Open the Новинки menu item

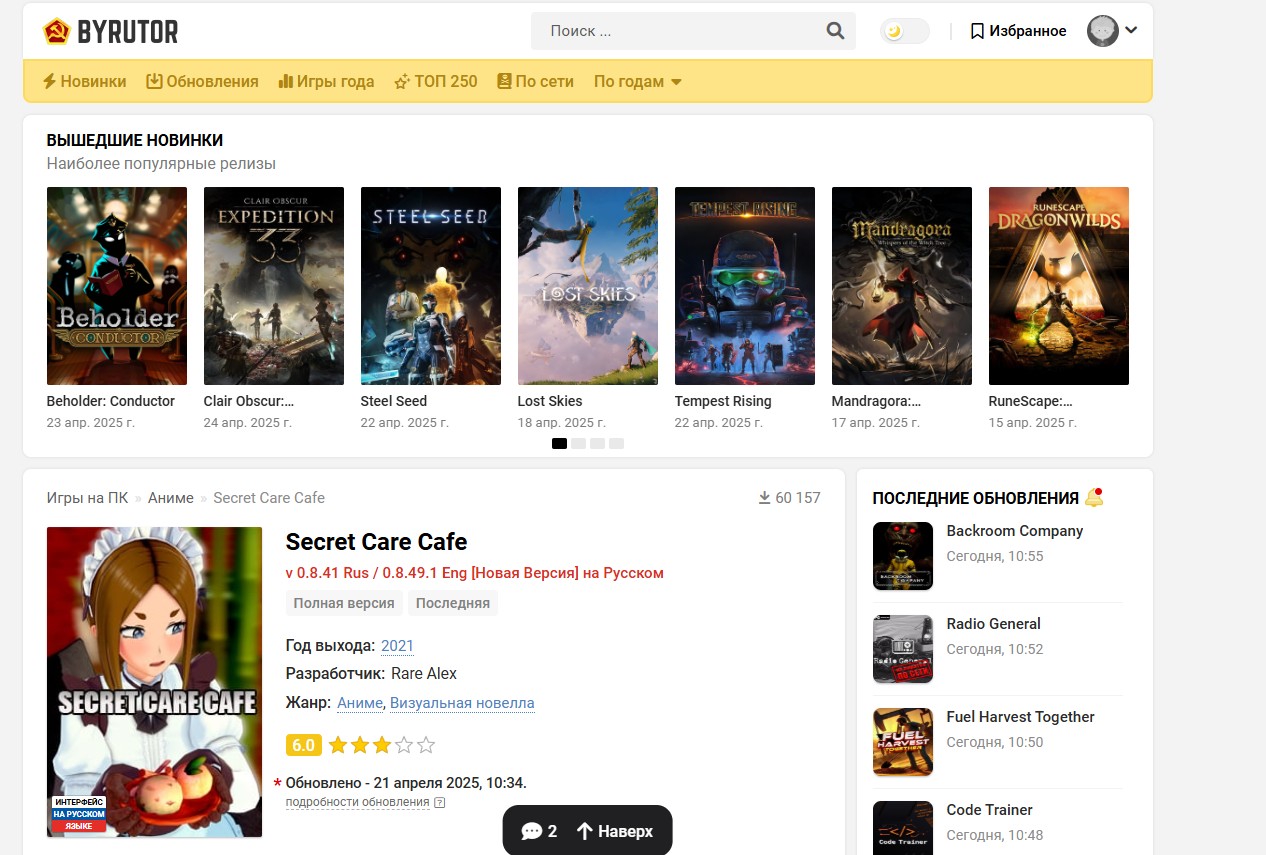84,82
